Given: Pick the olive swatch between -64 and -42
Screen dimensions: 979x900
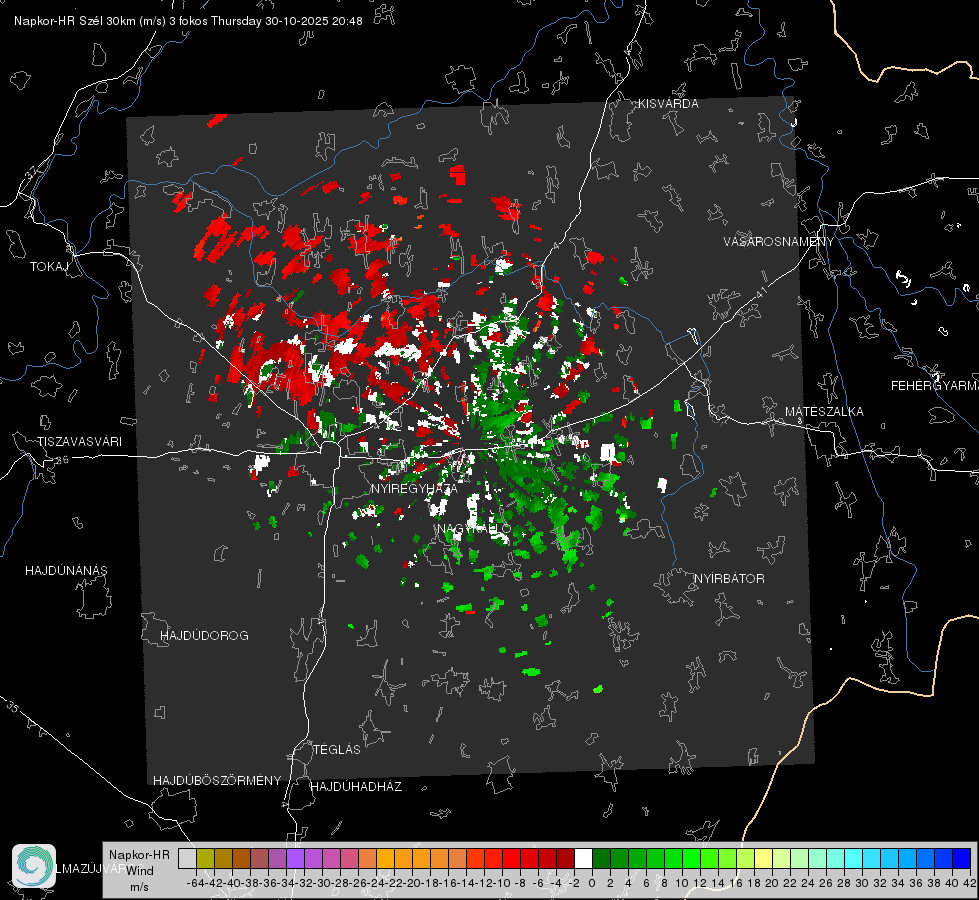Looking at the screenshot, I should [205, 858].
